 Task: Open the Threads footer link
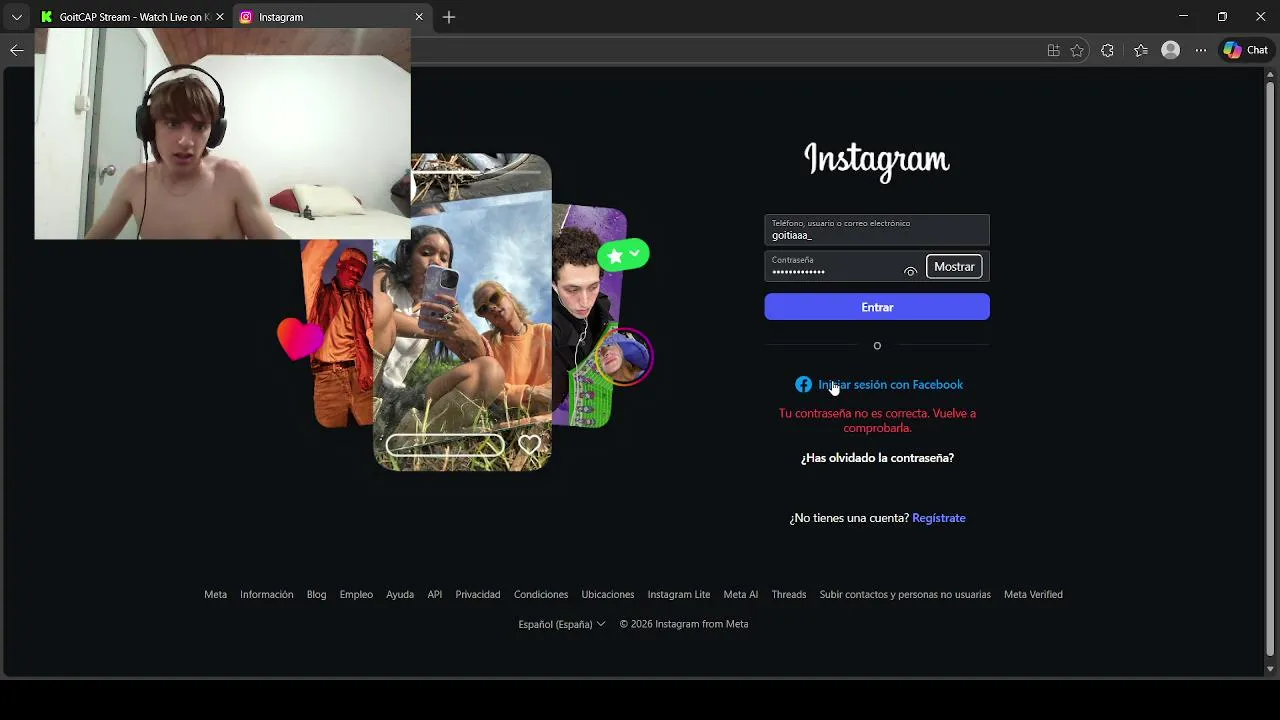pyautogui.click(x=788, y=594)
